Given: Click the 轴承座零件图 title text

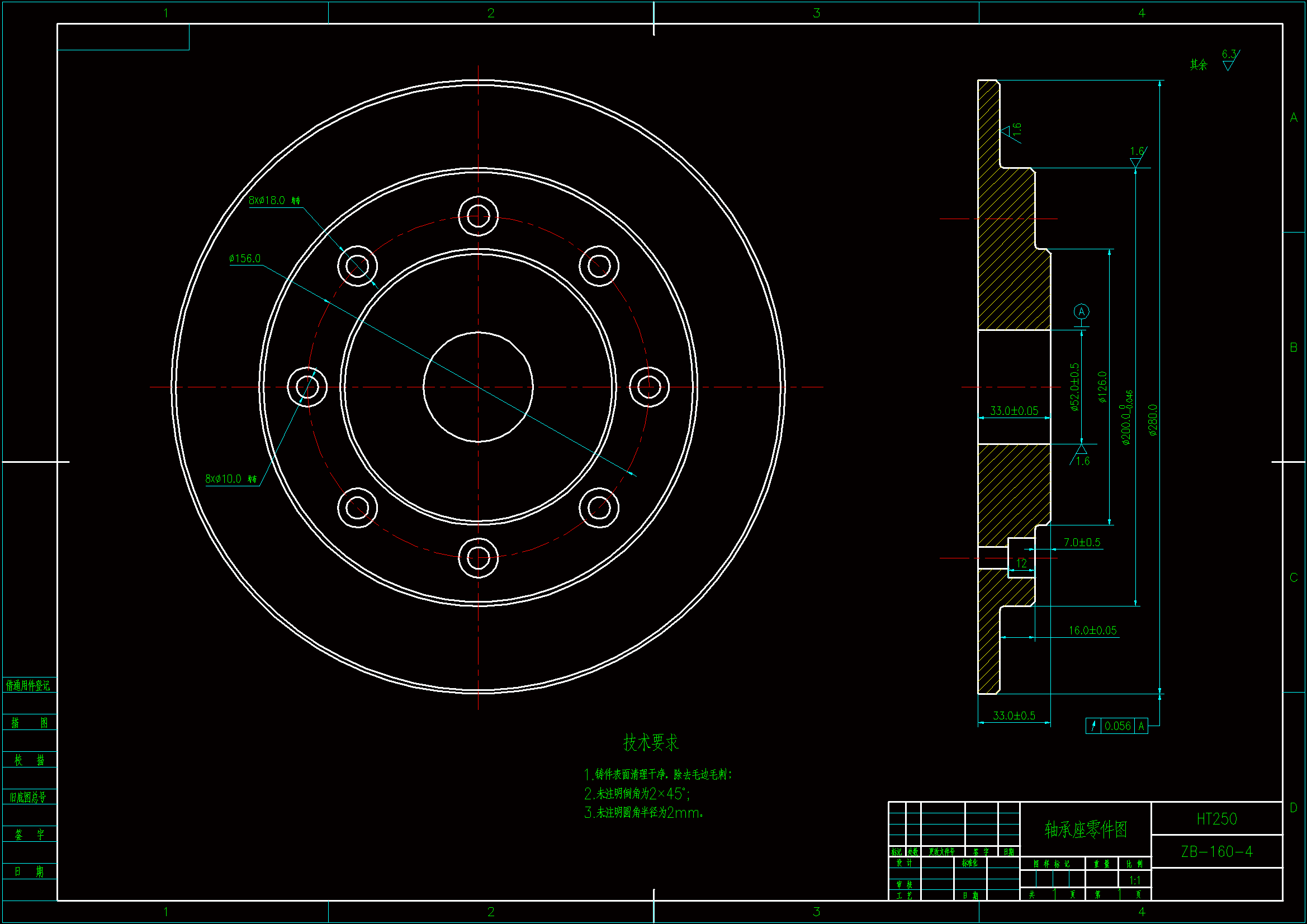Looking at the screenshot, I should [1086, 830].
